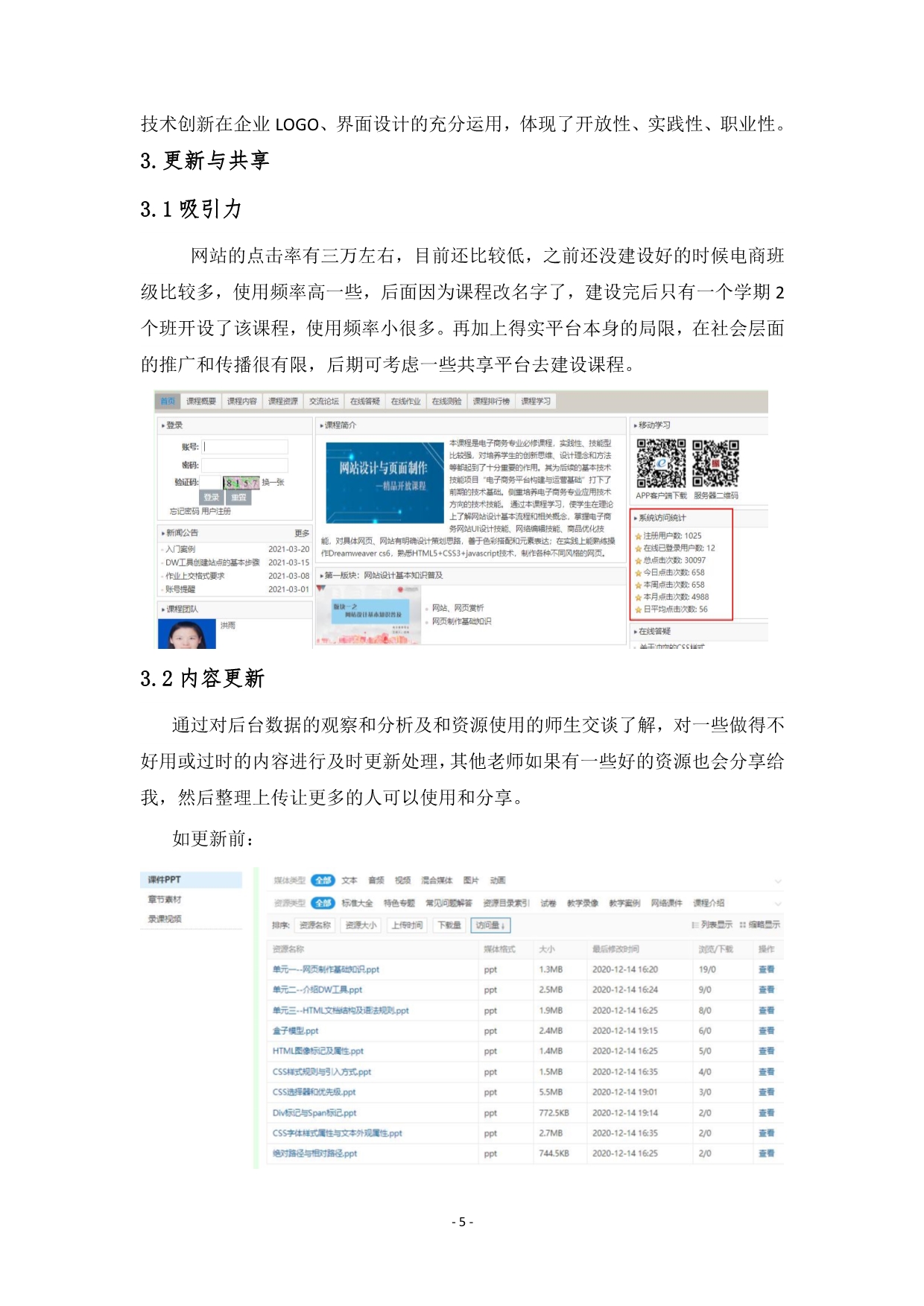Open the 入门案例 news item
Screen dimensions: 924x1306
pyautogui.click(x=180, y=550)
